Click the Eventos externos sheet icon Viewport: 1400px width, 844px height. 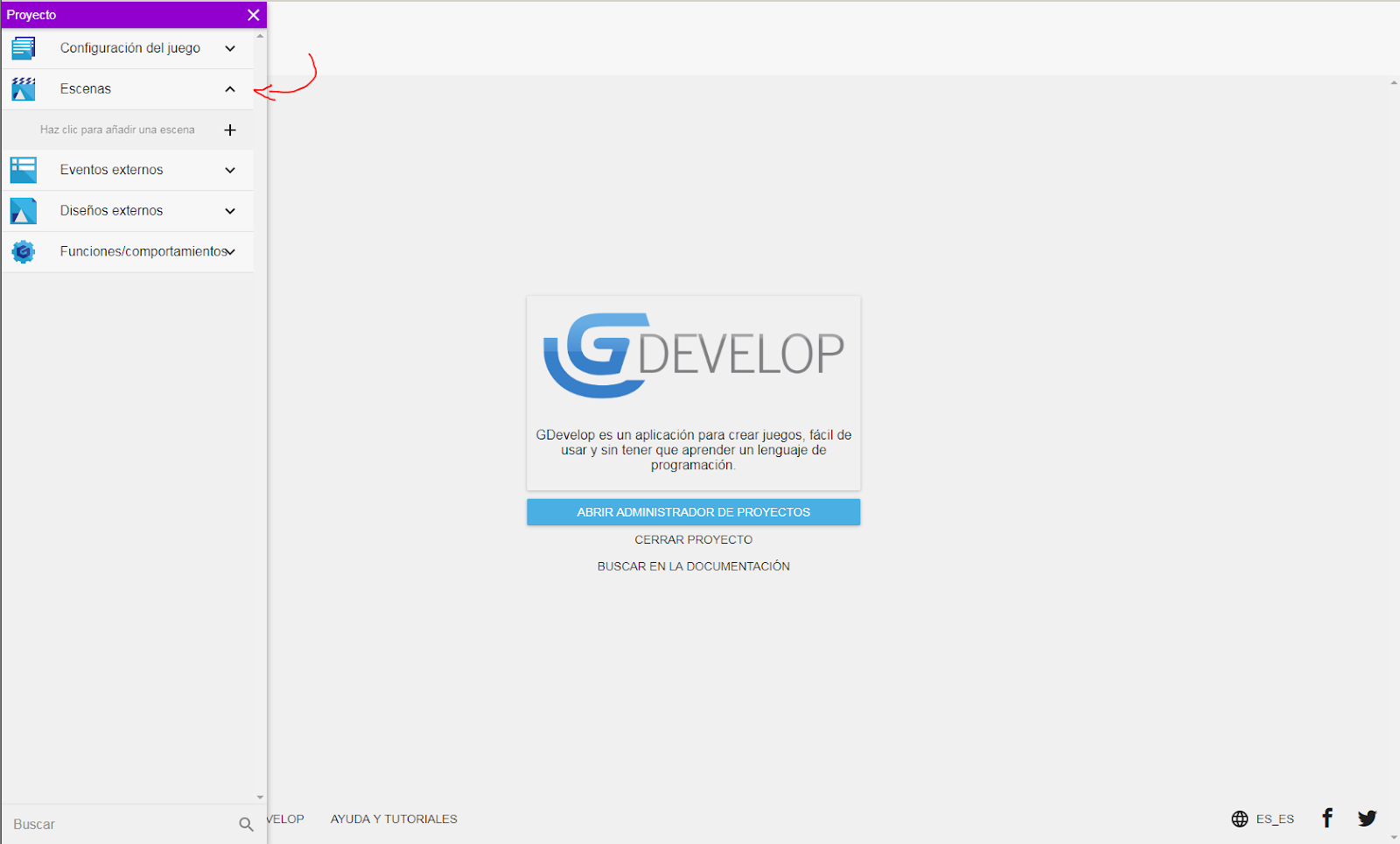[22, 170]
